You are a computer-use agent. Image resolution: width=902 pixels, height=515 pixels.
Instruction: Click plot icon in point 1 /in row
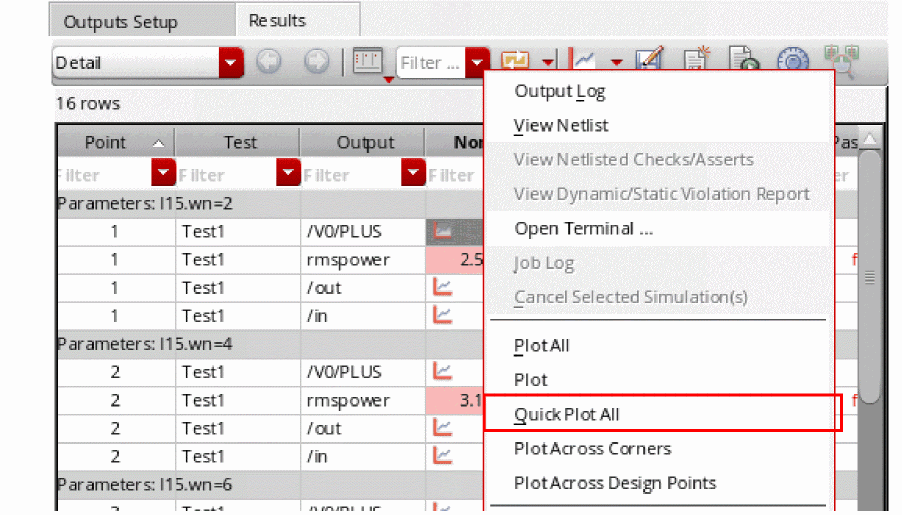click(442, 315)
